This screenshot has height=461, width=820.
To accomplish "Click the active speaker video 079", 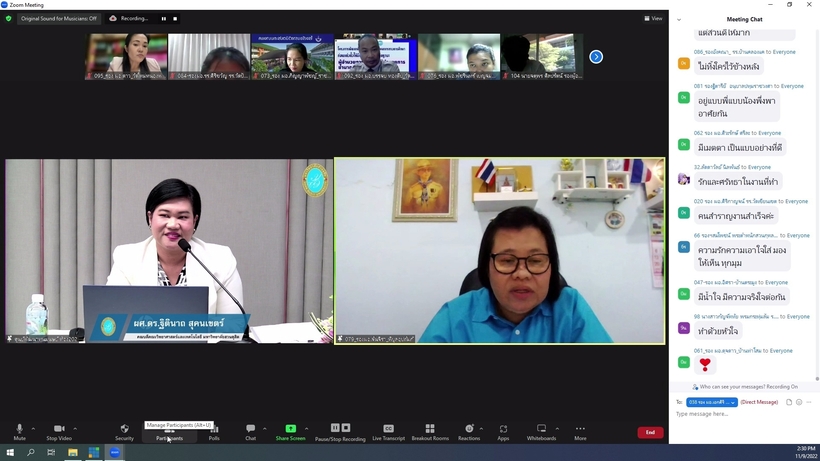I will [x=499, y=251].
